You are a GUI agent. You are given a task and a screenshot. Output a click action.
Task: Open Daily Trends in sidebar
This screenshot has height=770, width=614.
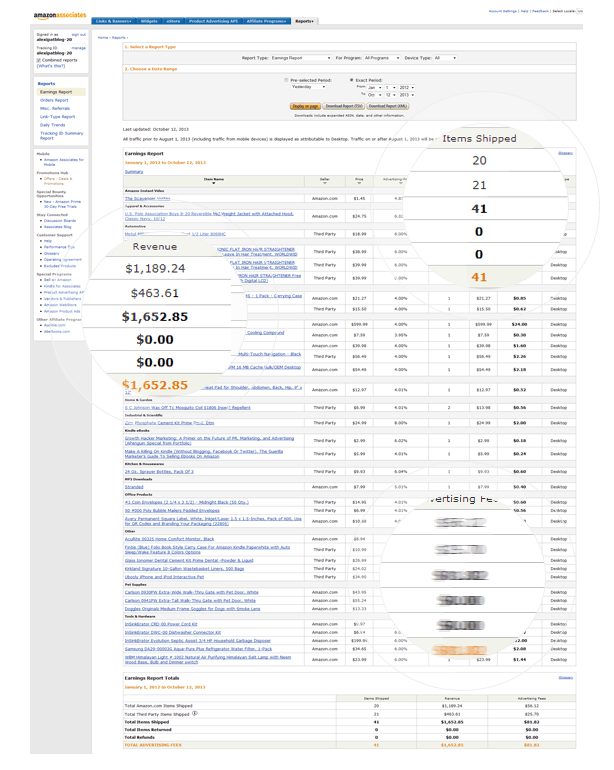(x=53, y=125)
